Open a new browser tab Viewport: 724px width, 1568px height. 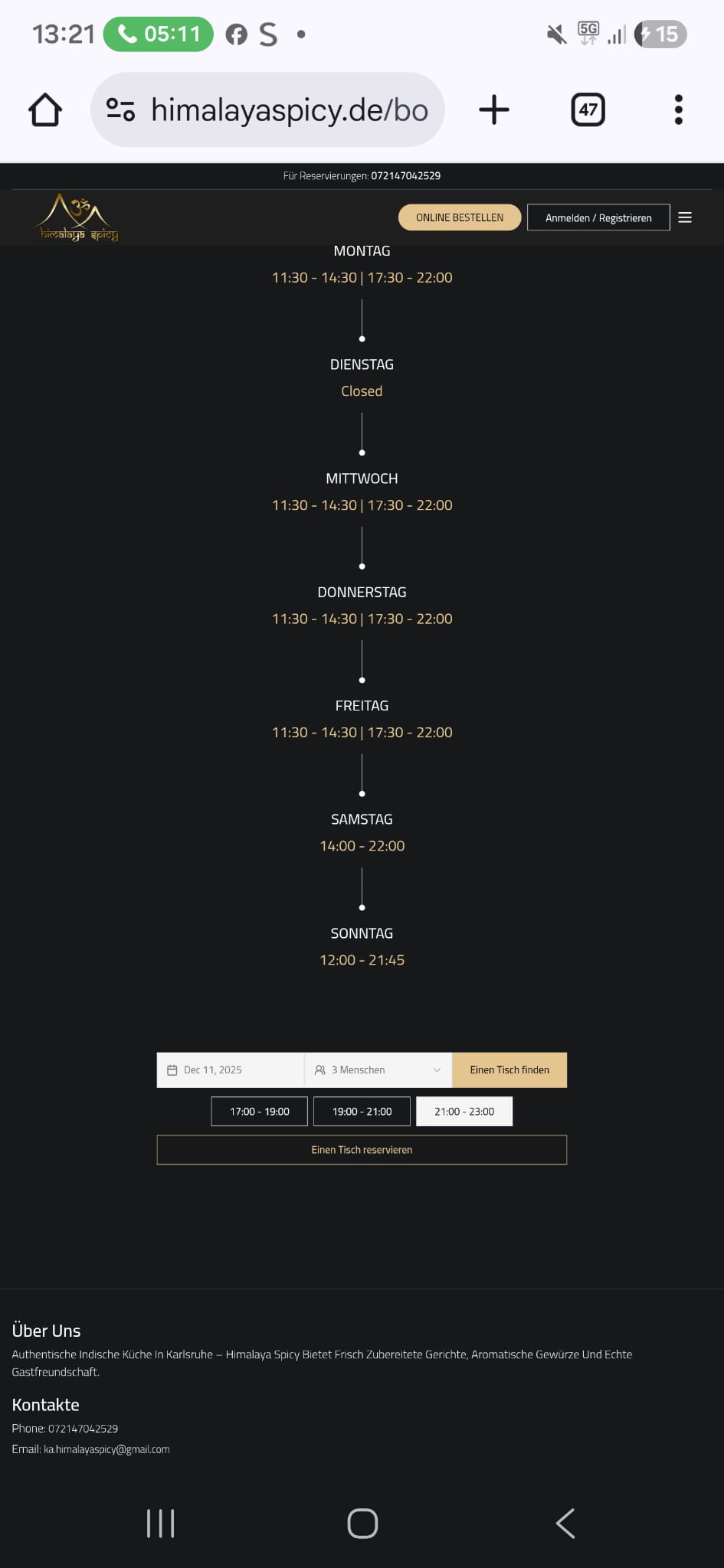[x=494, y=110]
